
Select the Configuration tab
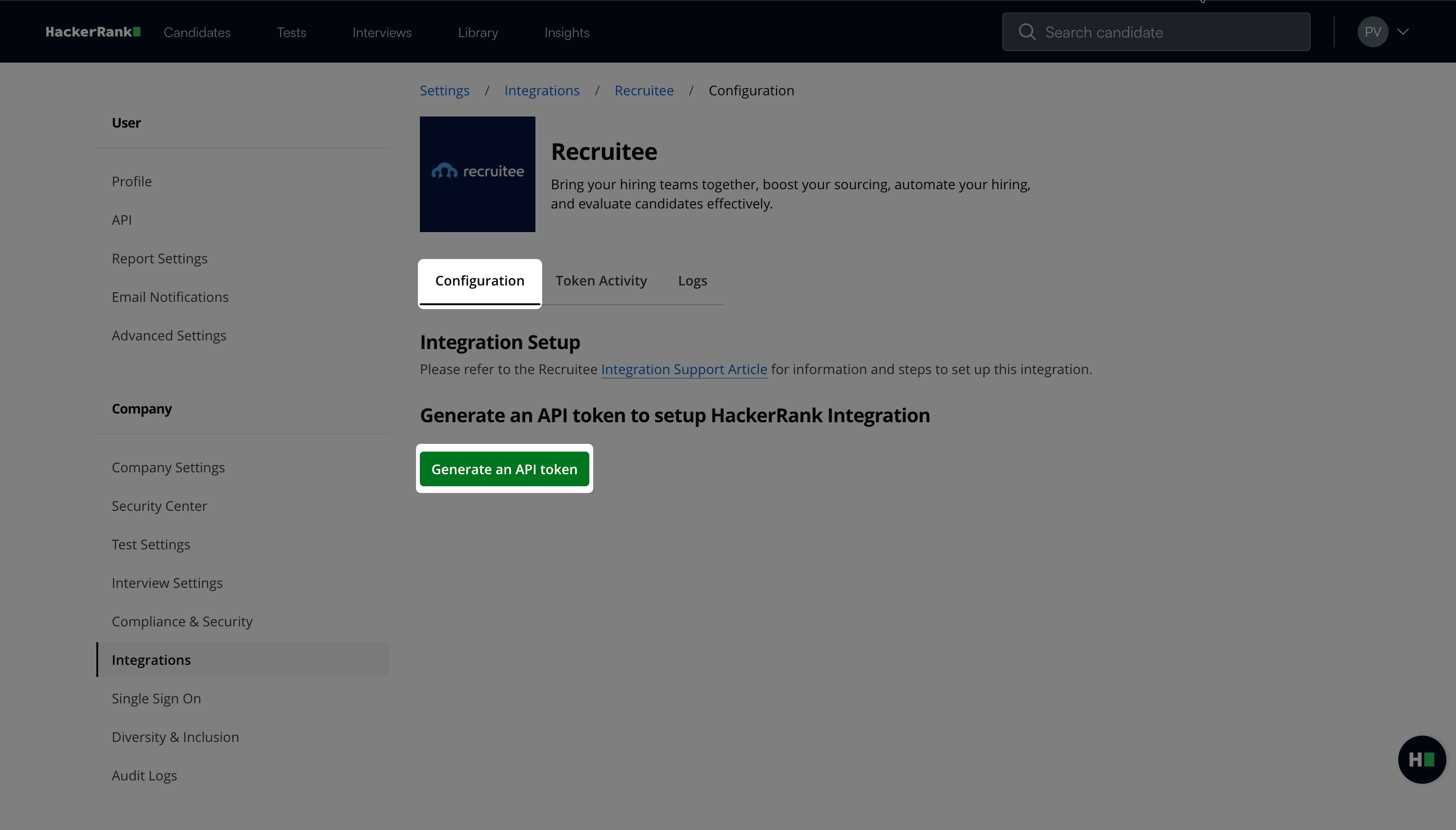[x=480, y=280]
